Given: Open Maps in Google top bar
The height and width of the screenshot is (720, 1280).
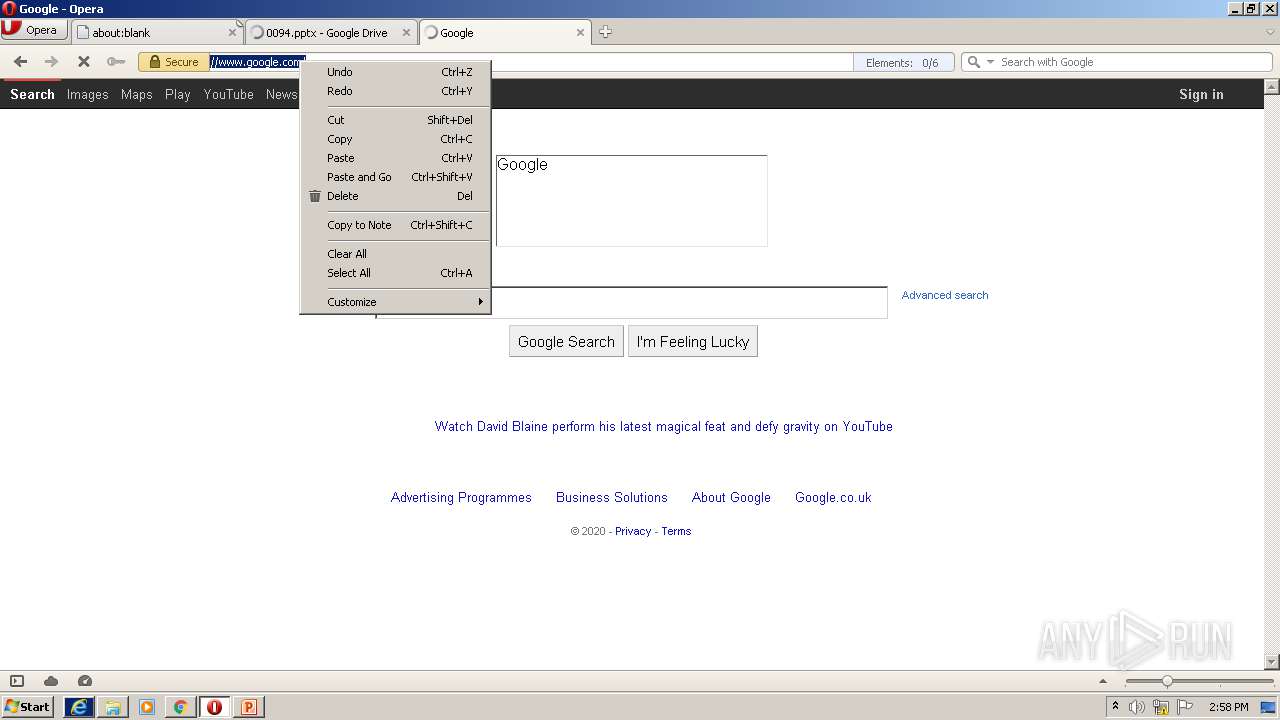Looking at the screenshot, I should pyautogui.click(x=136, y=94).
